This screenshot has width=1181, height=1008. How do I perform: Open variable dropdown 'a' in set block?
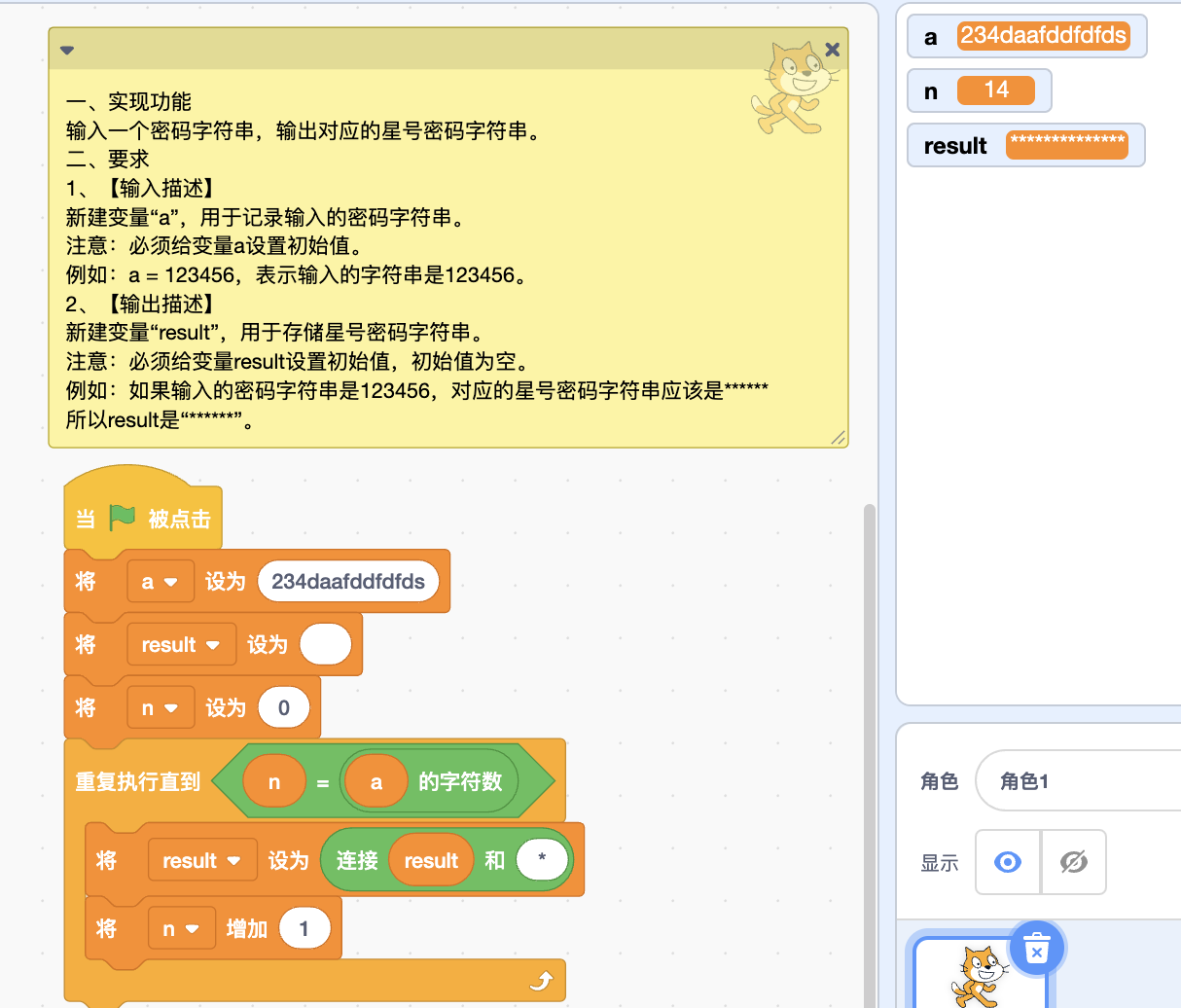pos(160,582)
